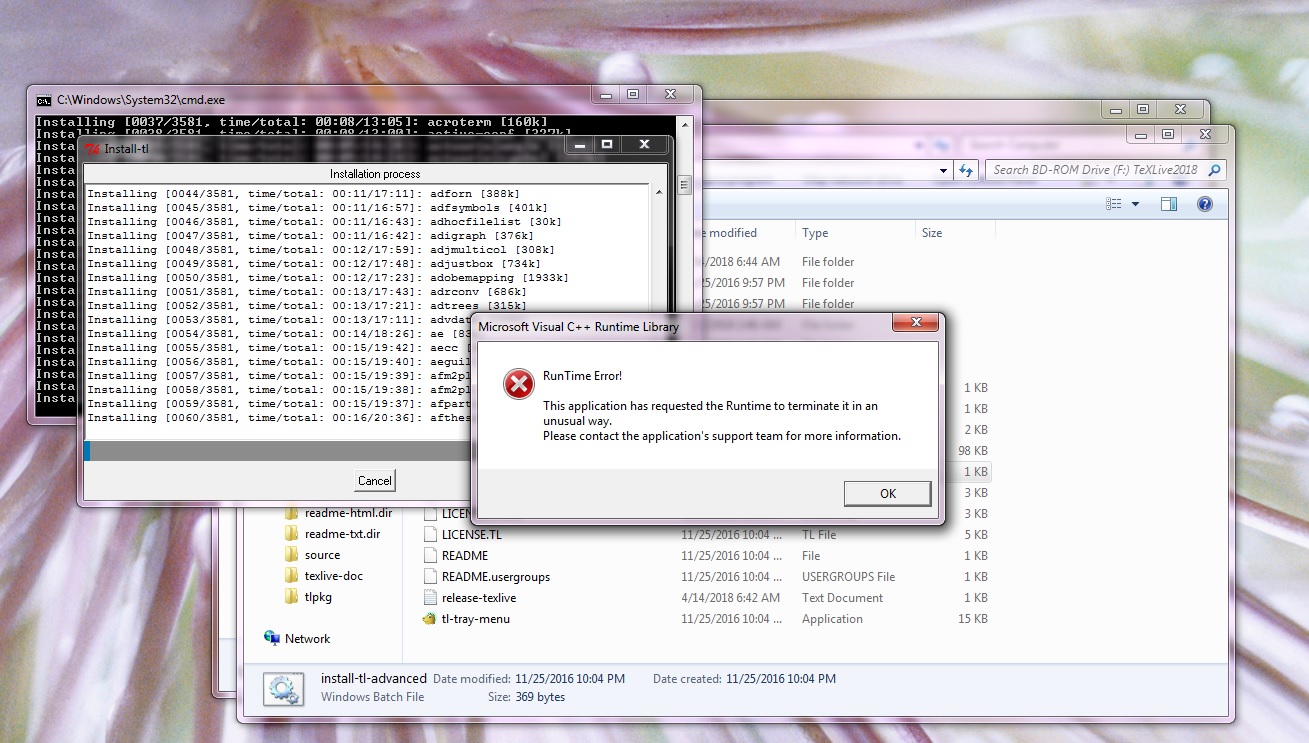Click the "adforn [388k]" log line in Install-tl
This screenshot has width=1309, height=743.
tap(304, 193)
